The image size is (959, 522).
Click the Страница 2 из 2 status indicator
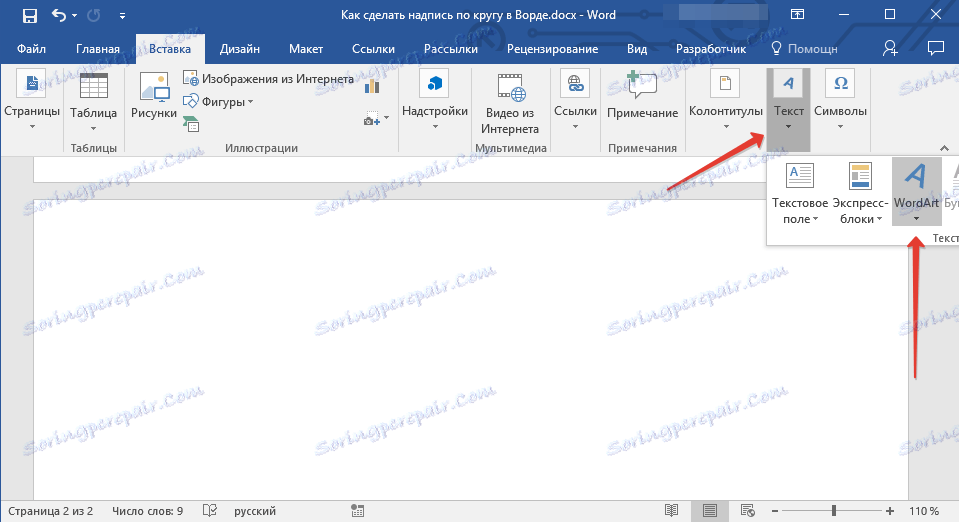(x=51, y=511)
